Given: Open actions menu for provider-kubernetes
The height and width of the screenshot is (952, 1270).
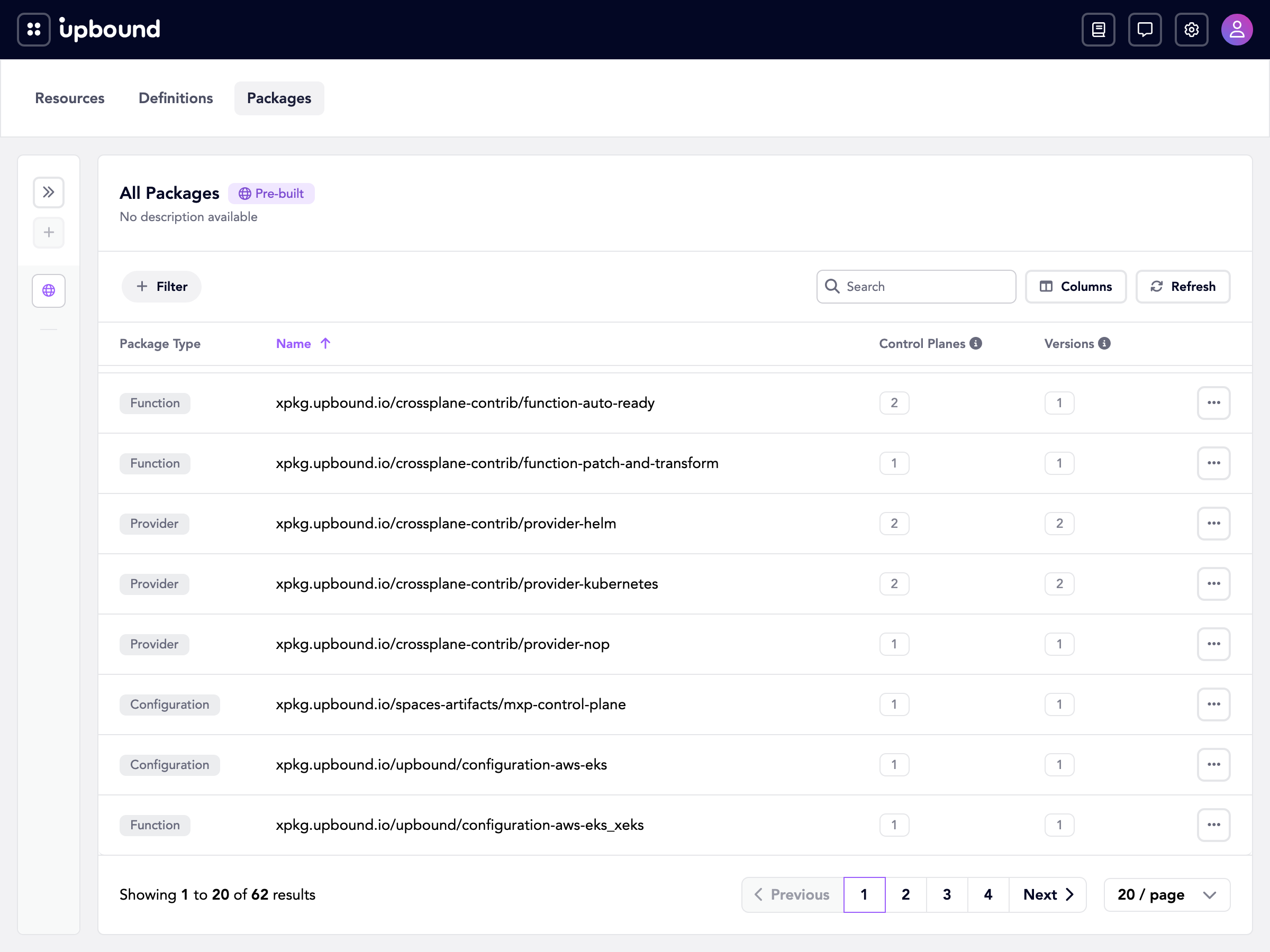Looking at the screenshot, I should coord(1214,583).
